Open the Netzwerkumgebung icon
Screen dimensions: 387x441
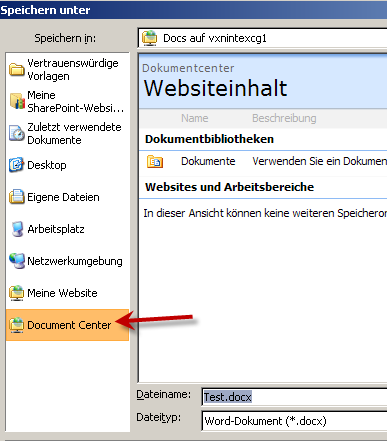pyautogui.click(x=17, y=261)
